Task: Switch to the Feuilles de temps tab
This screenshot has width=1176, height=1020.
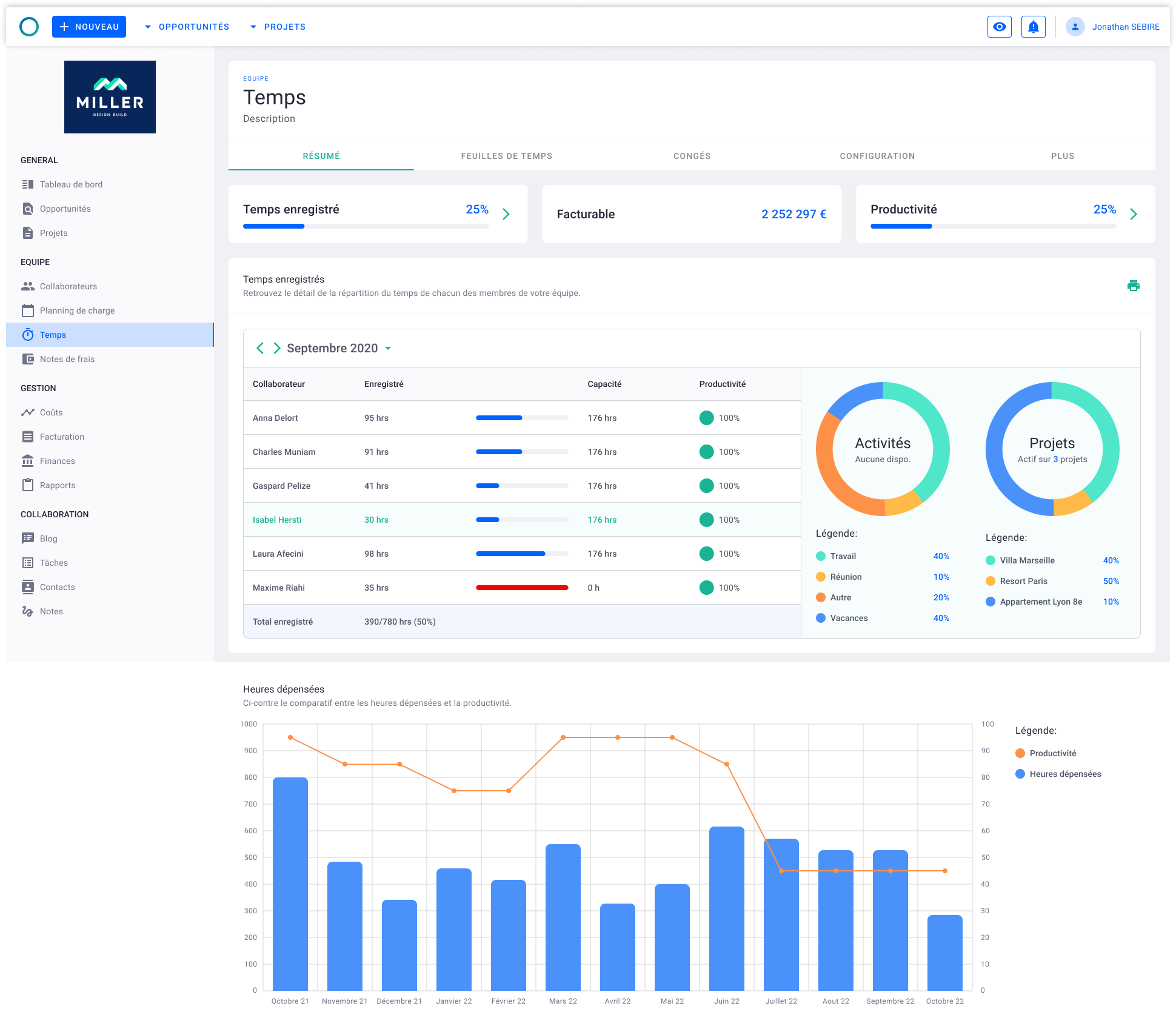Action: click(x=507, y=156)
